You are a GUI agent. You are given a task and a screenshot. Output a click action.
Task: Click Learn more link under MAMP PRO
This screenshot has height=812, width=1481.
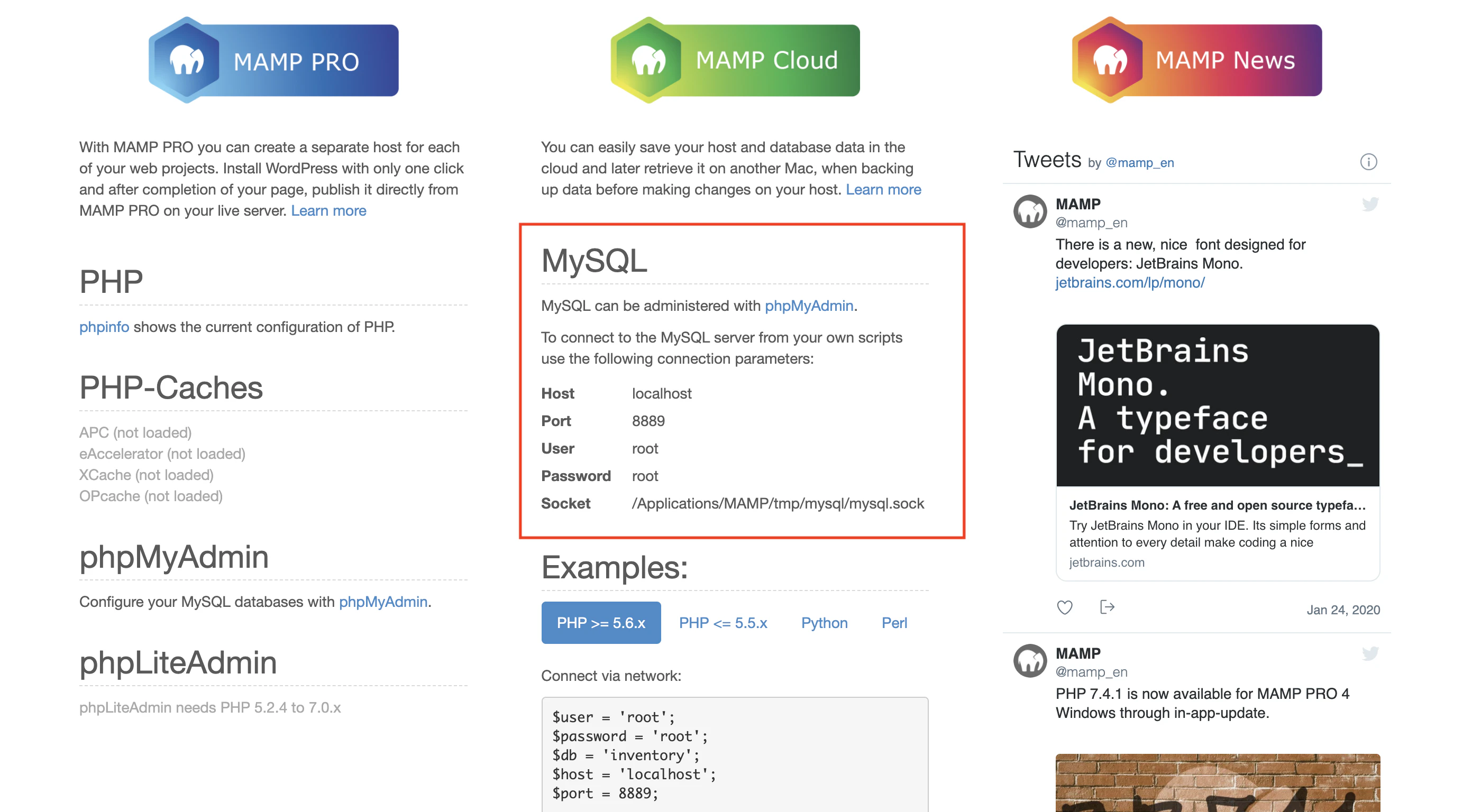click(328, 211)
